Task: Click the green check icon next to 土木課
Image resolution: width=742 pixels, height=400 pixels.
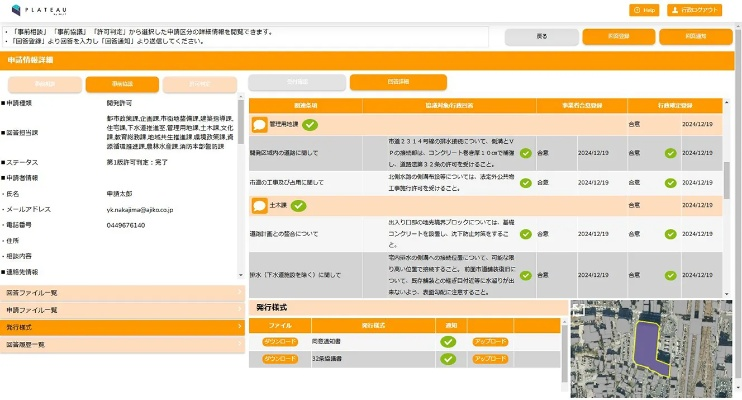Action: [x=298, y=205]
